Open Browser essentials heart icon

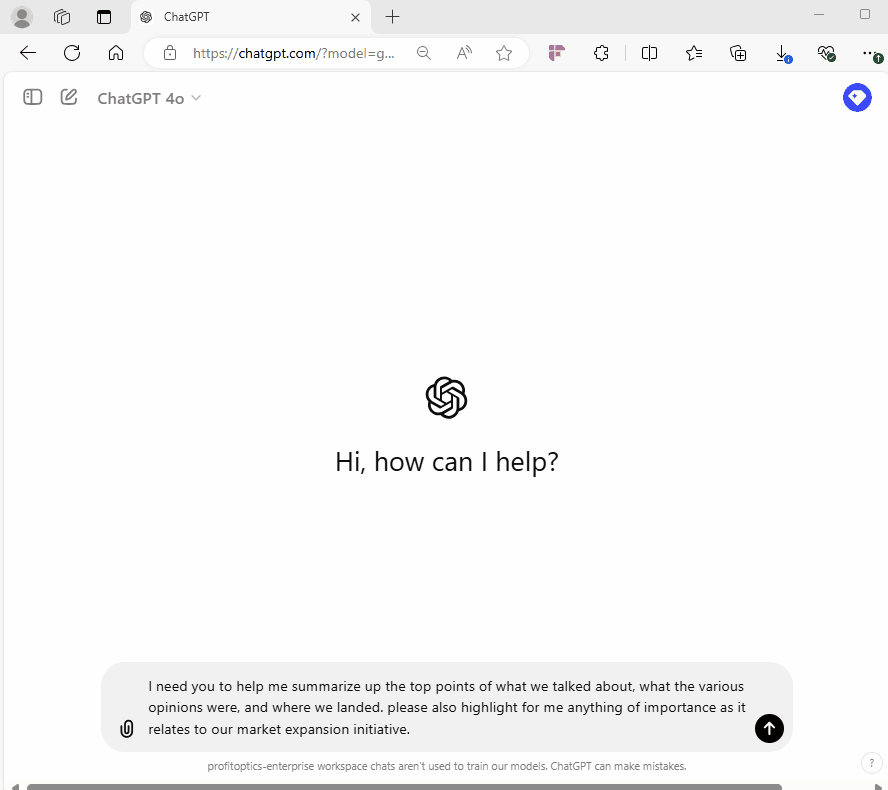(826, 53)
